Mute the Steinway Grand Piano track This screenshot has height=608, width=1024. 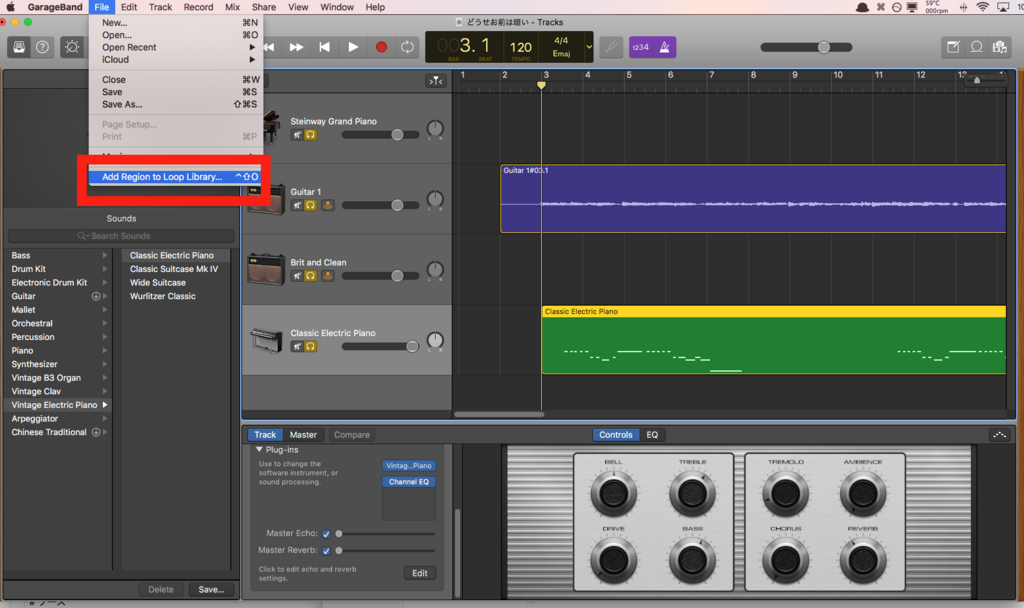click(297, 135)
